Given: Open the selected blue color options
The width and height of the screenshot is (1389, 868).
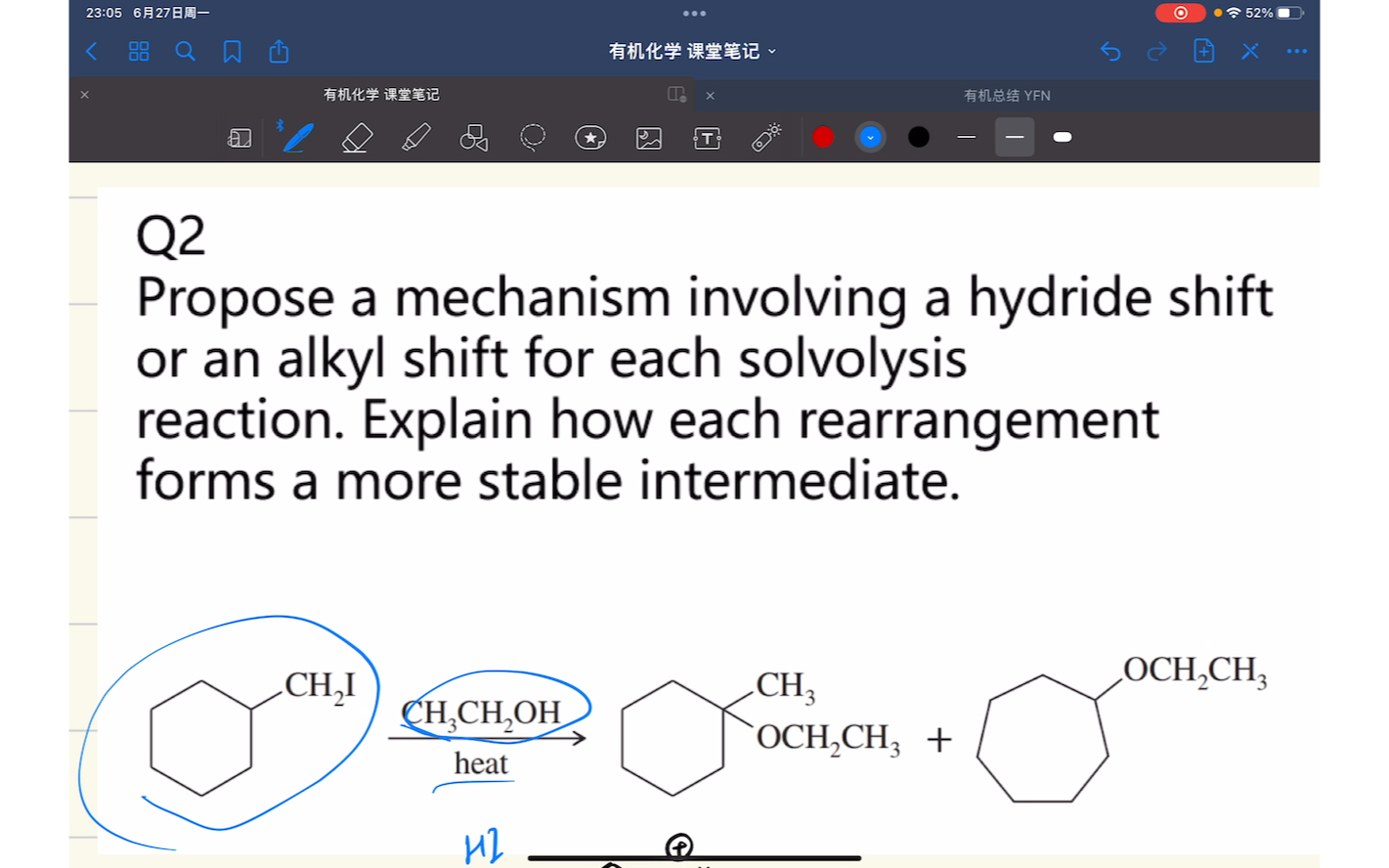Looking at the screenshot, I should (x=870, y=138).
